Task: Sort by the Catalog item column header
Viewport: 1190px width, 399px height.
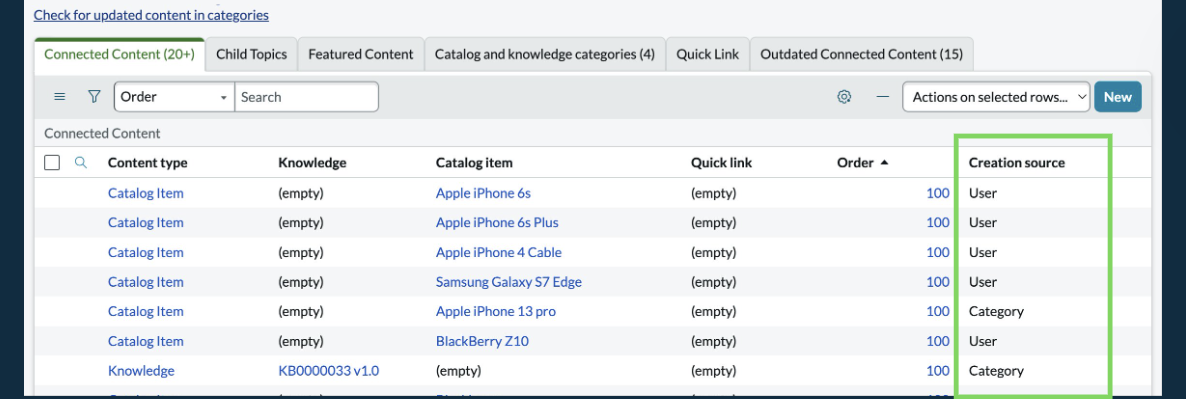Action: [474, 162]
